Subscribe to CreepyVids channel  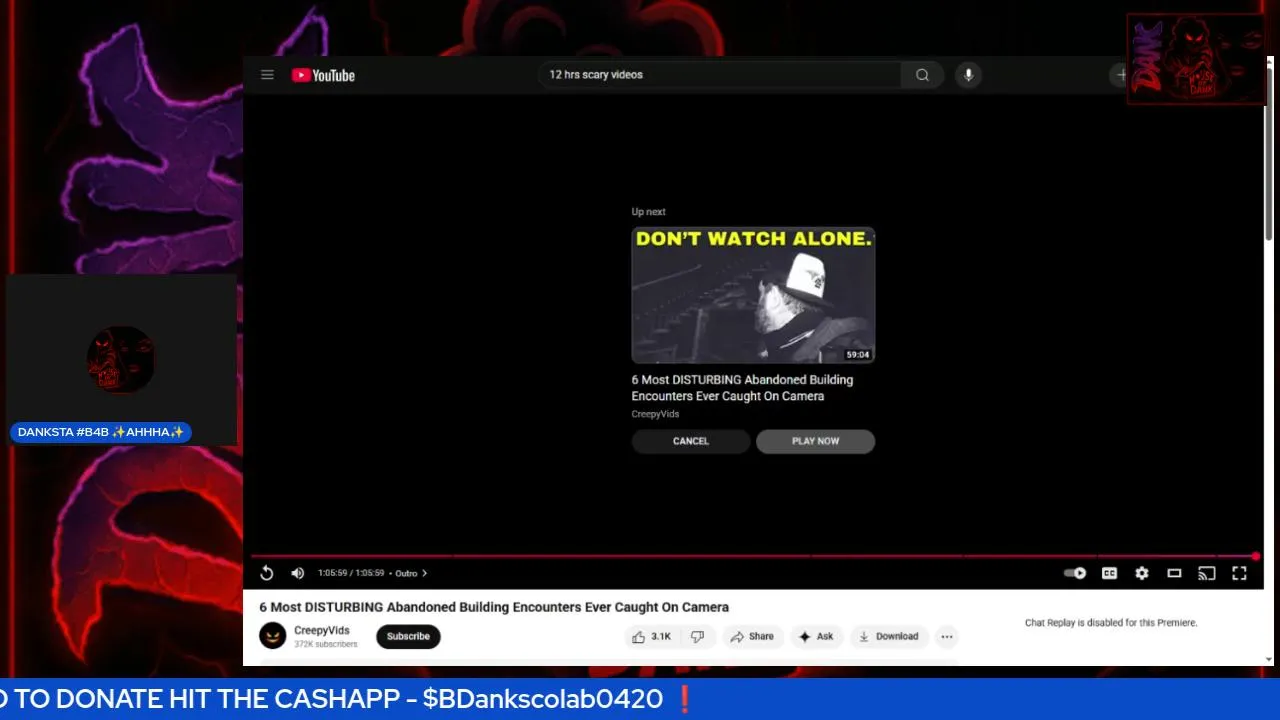tap(408, 636)
